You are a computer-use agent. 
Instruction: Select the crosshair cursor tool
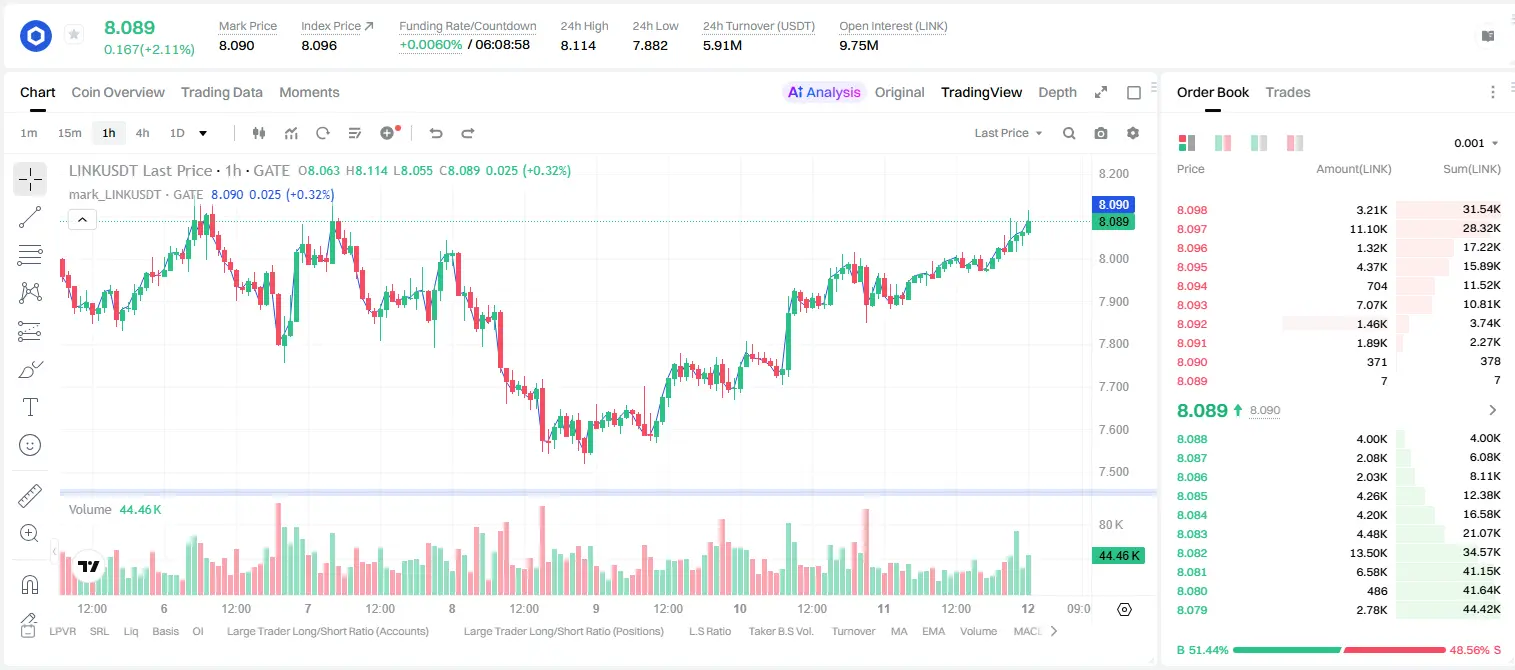(30, 179)
